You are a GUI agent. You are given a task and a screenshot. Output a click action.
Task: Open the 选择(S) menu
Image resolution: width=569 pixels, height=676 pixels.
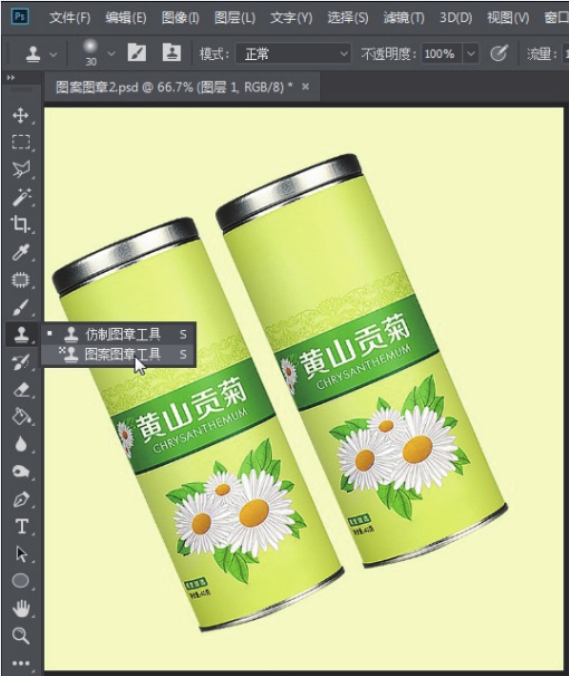tap(348, 18)
